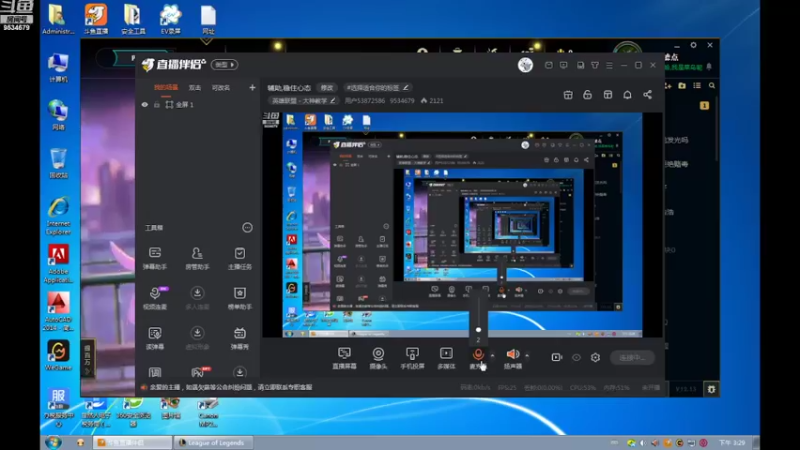Click the 多人连麦 download icon

[x=197, y=293]
